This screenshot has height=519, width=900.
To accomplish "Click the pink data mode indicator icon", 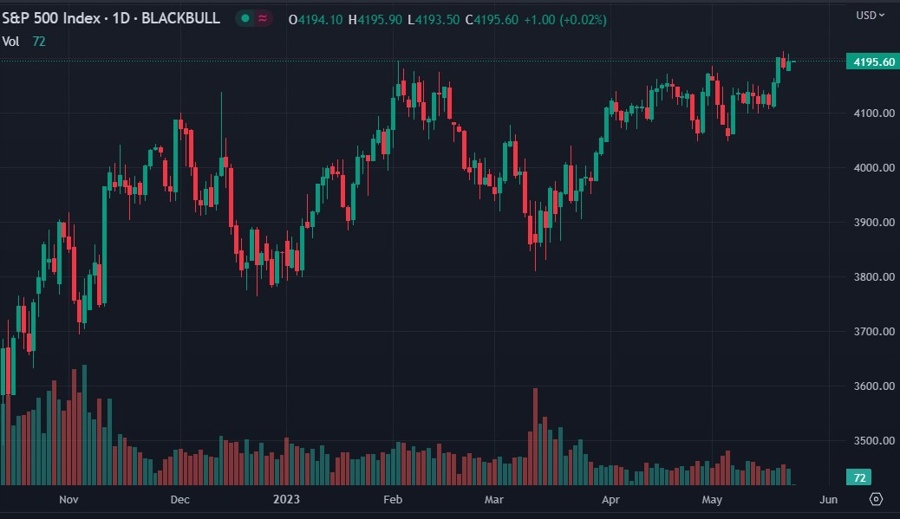I will 263,18.
